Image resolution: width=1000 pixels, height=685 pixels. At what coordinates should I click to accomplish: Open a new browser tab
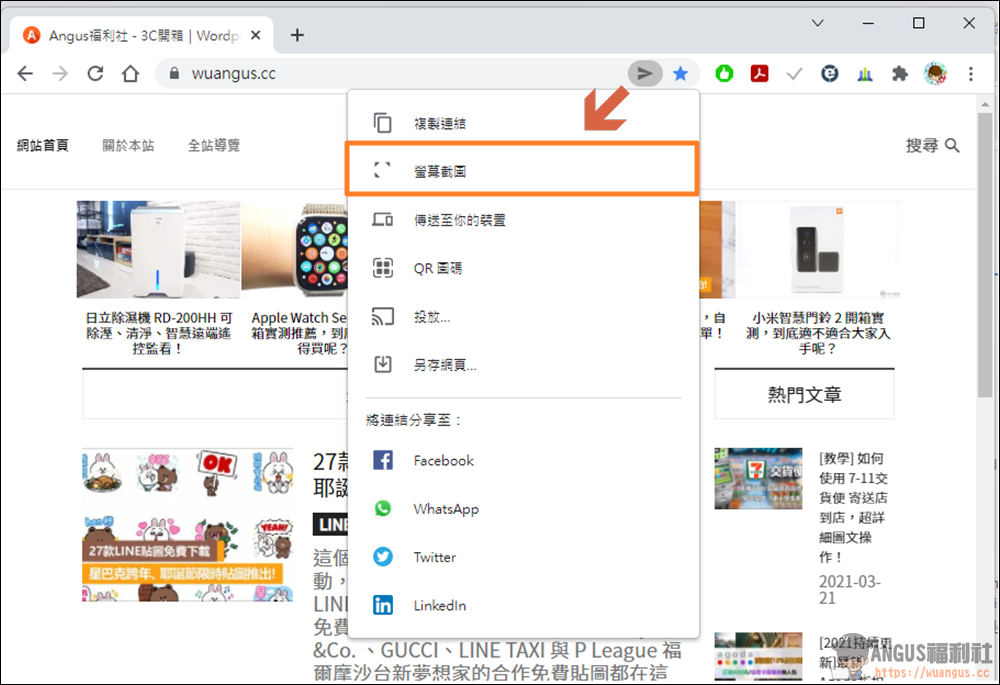(x=297, y=35)
